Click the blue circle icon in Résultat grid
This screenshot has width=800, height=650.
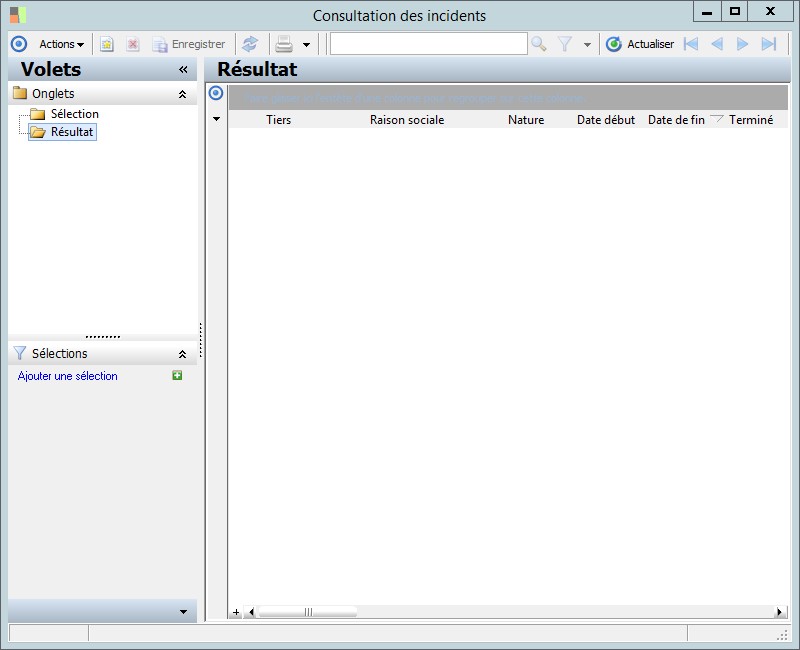pos(216,93)
